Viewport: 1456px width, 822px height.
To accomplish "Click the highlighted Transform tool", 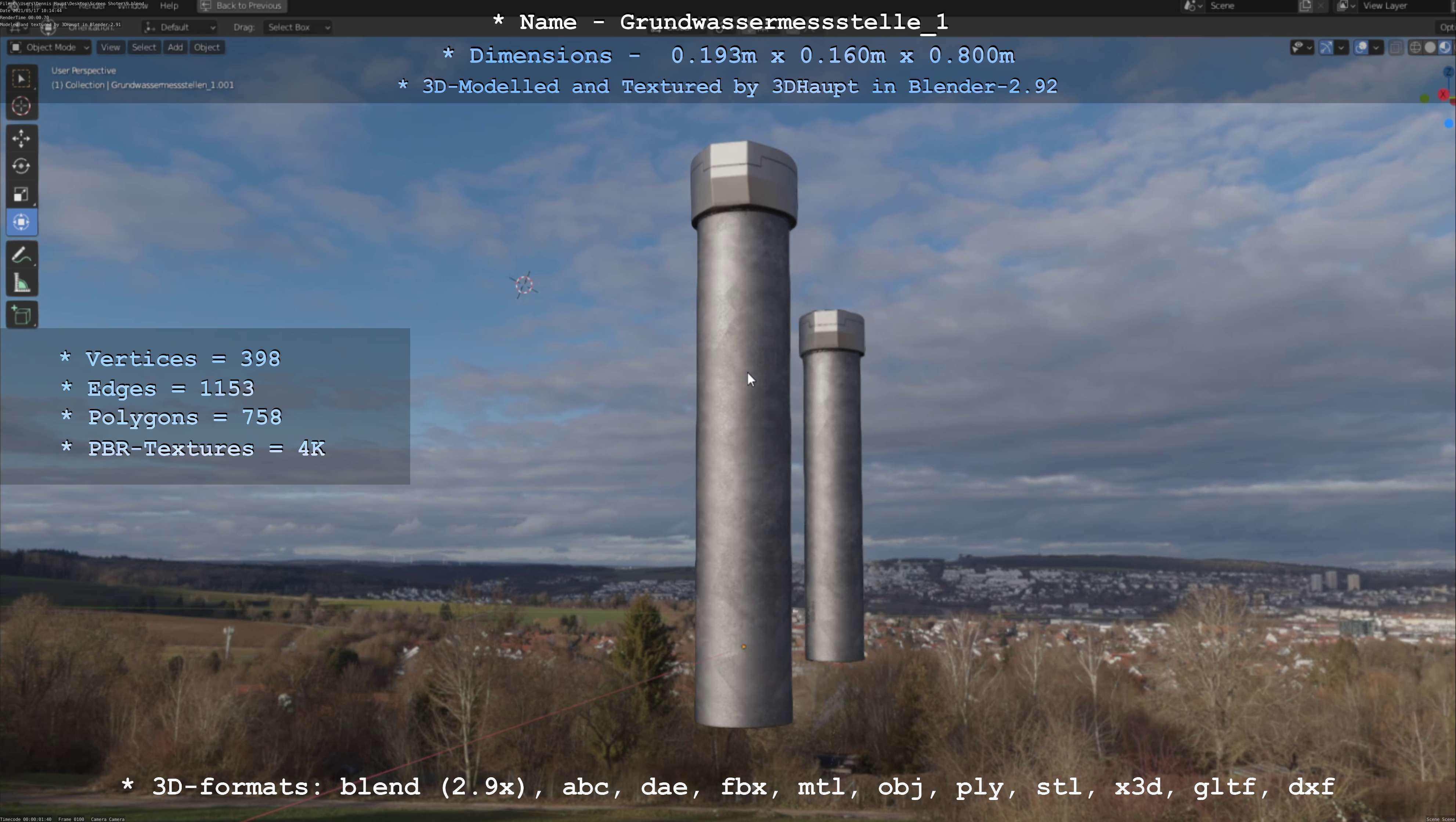I will [21, 222].
